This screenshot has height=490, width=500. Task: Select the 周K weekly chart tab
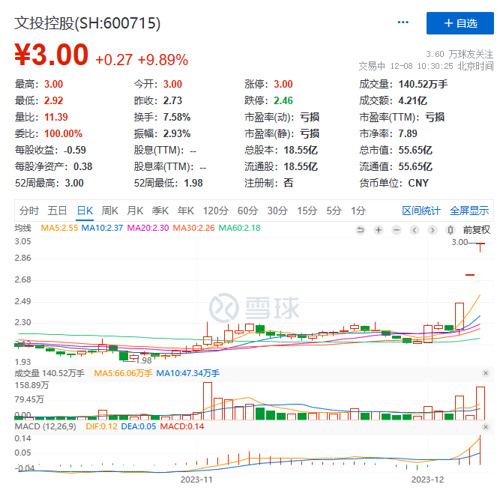[x=110, y=211]
